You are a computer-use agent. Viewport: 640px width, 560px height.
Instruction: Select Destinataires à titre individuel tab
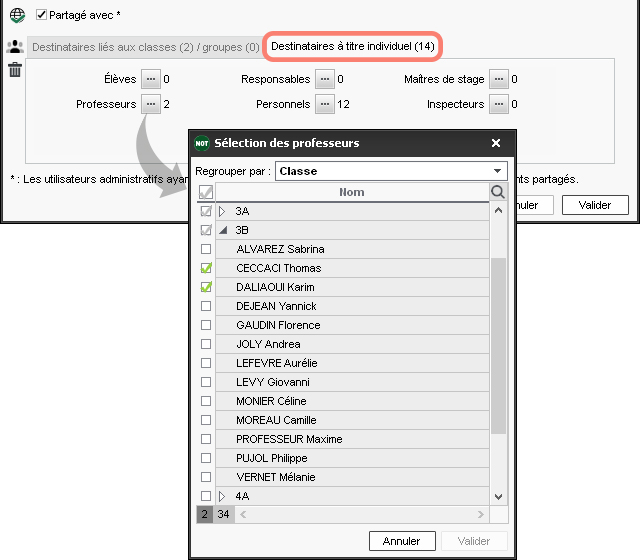pos(353,46)
